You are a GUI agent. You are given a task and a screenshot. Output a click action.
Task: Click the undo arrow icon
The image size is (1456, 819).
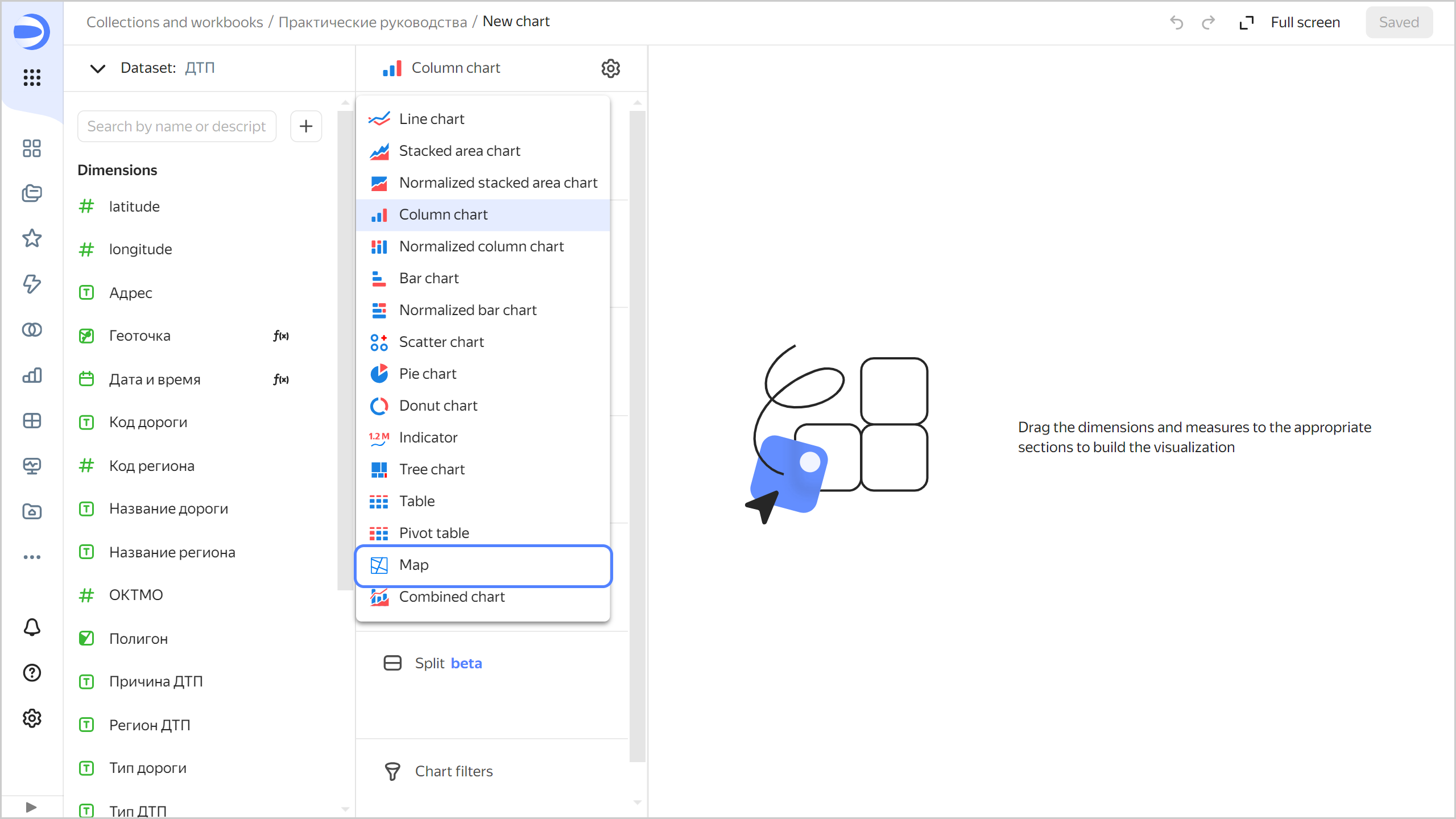click(x=1176, y=22)
